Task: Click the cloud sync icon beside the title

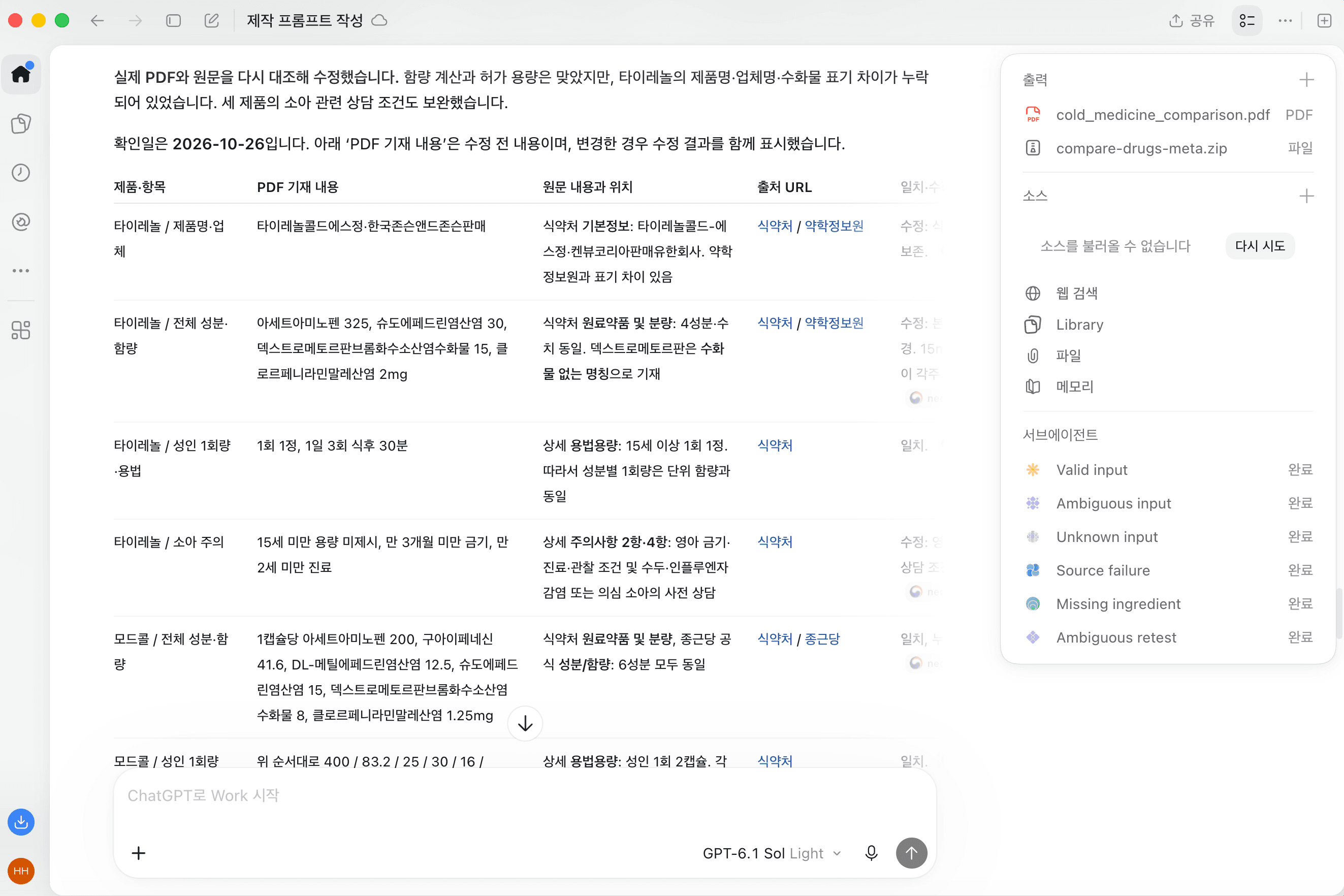Action: tap(379, 21)
